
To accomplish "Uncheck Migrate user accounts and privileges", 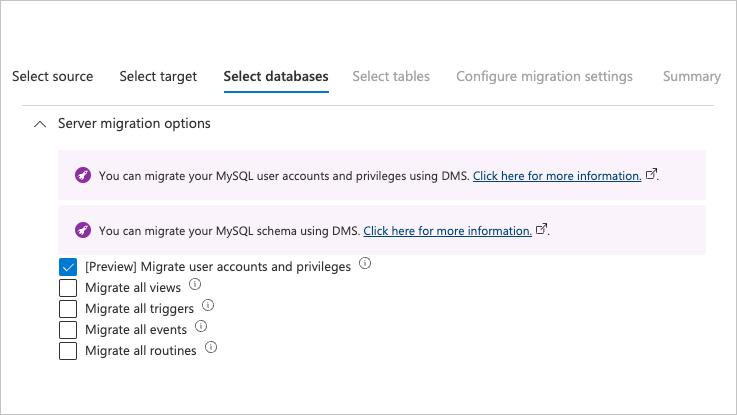I will pyautogui.click(x=68, y=267).
